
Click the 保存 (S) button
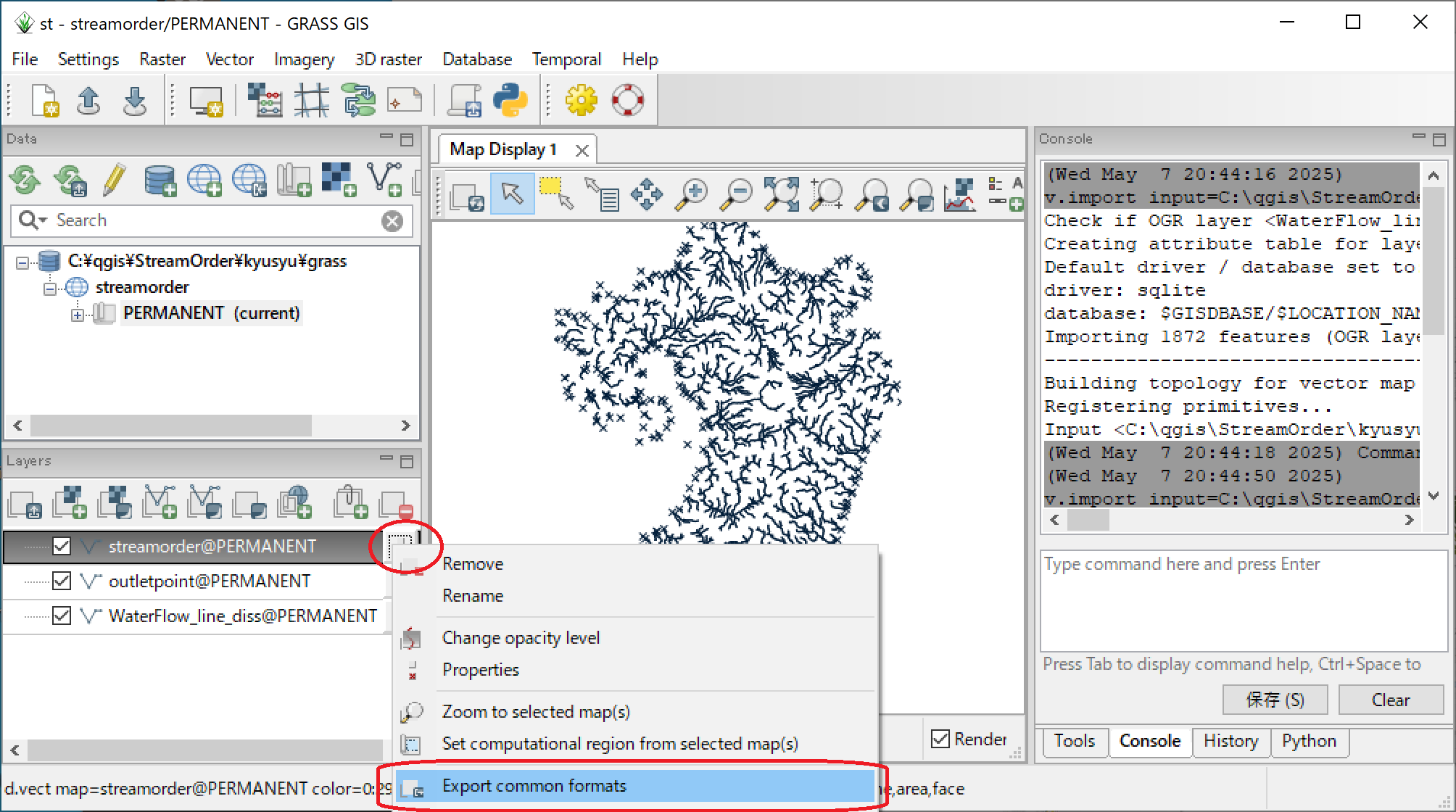[1275, 700]
